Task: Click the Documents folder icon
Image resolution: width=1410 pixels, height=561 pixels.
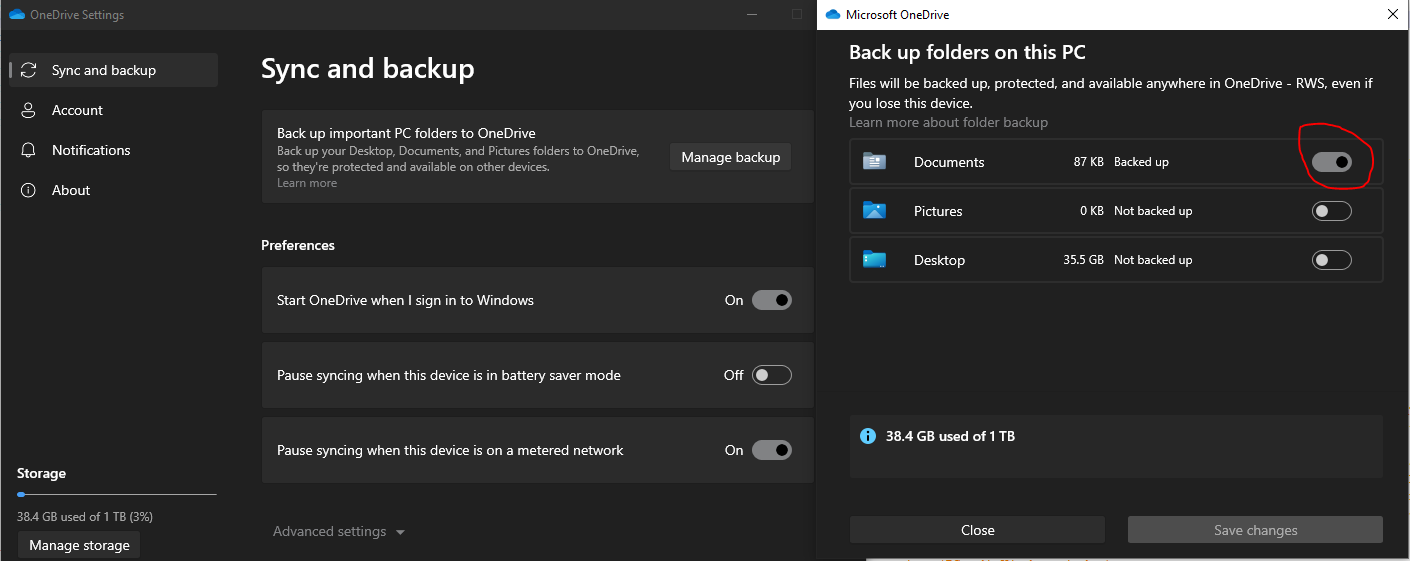Action: pos(874,161)
